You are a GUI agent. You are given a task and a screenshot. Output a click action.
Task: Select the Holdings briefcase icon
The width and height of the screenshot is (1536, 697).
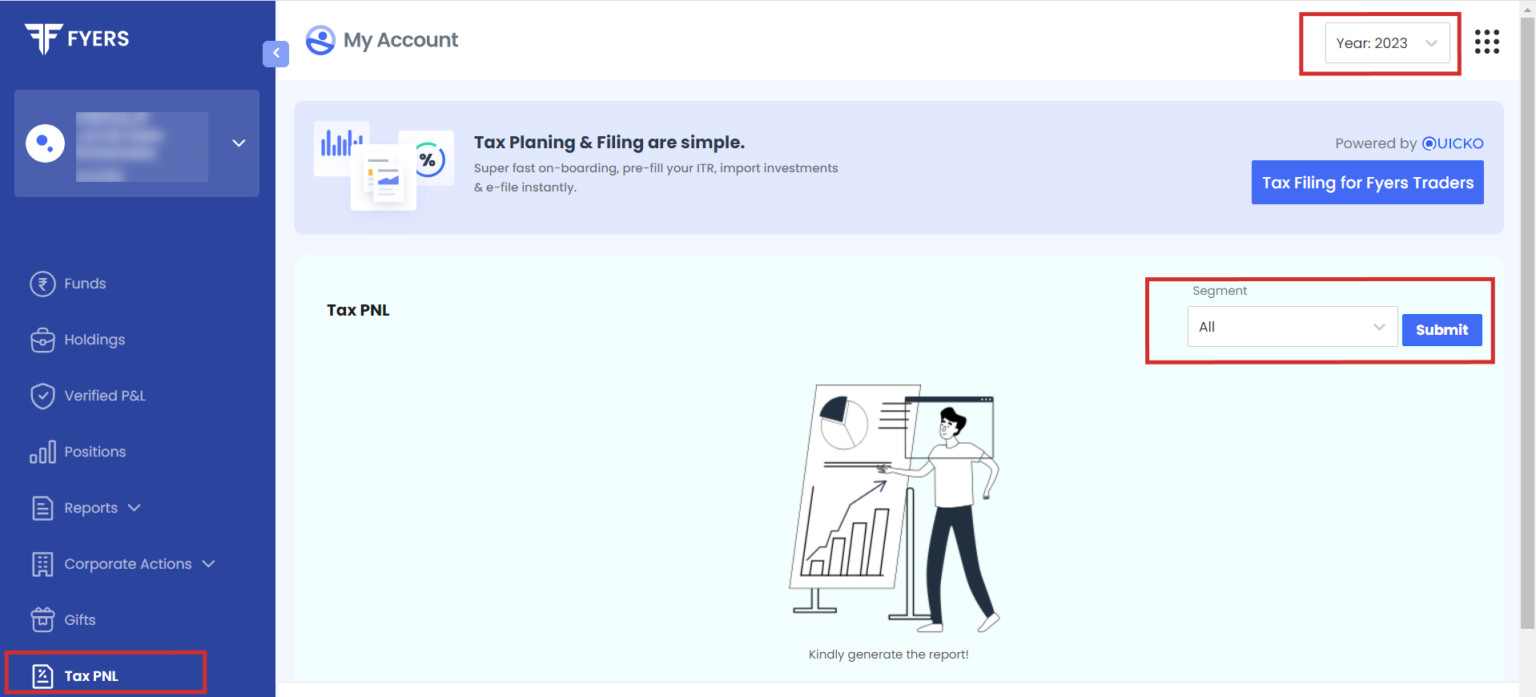point(43,339)
